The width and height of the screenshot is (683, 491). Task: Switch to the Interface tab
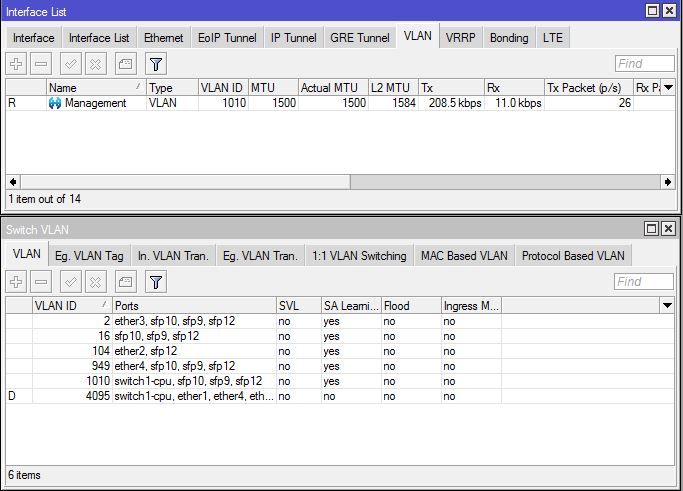tap(34, 38)
